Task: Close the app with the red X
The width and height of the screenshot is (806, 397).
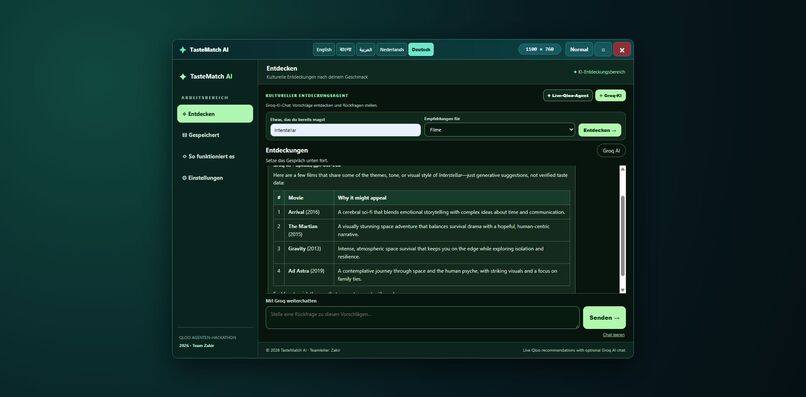Action: pos(622,49)
